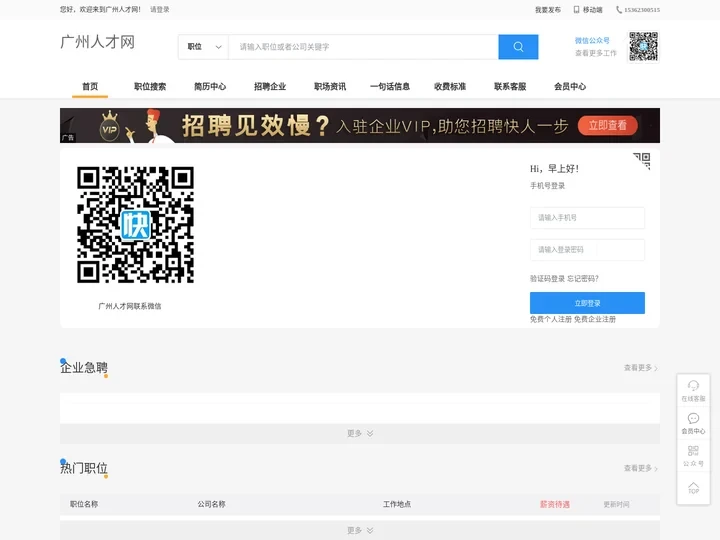Open the 职位搜索 menu item
720x540 pixels.
[x=150, y=86]
